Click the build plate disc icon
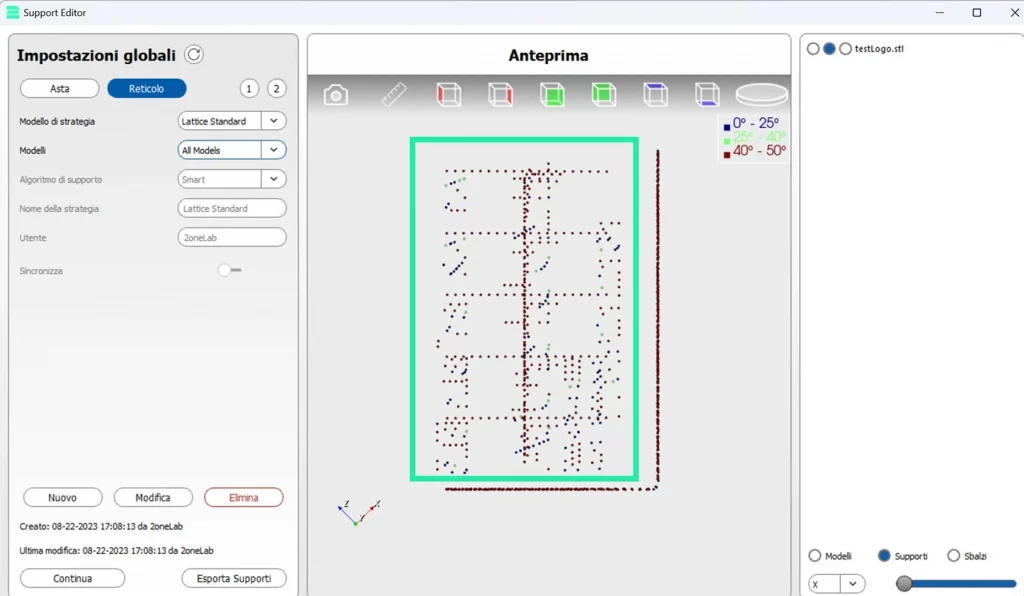 tap(761, 95)
